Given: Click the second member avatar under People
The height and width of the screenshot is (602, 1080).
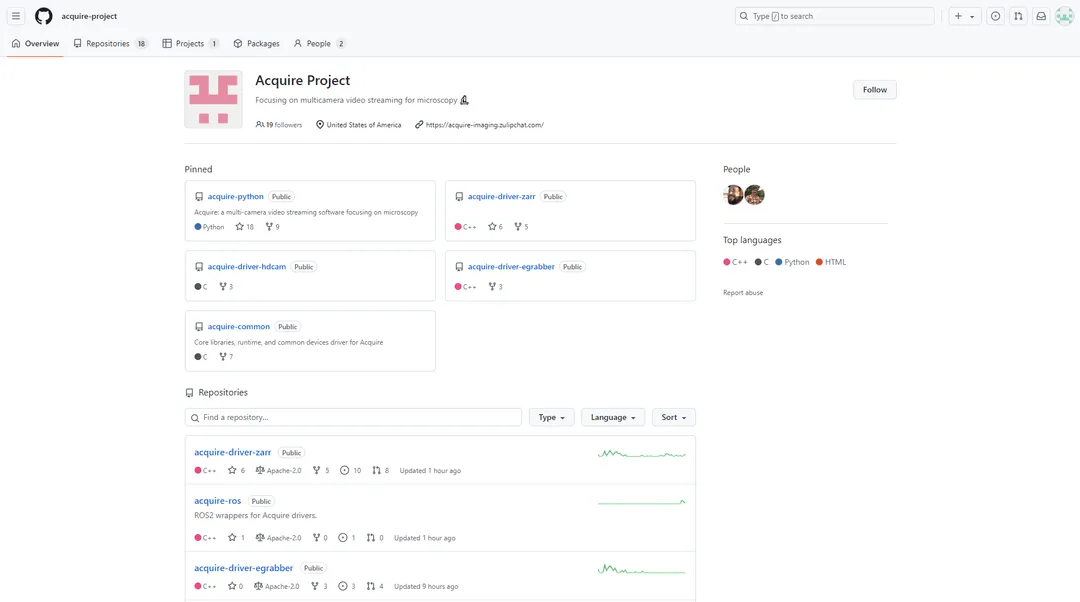Looking at the screenshot, I should (x=755, y=195).
